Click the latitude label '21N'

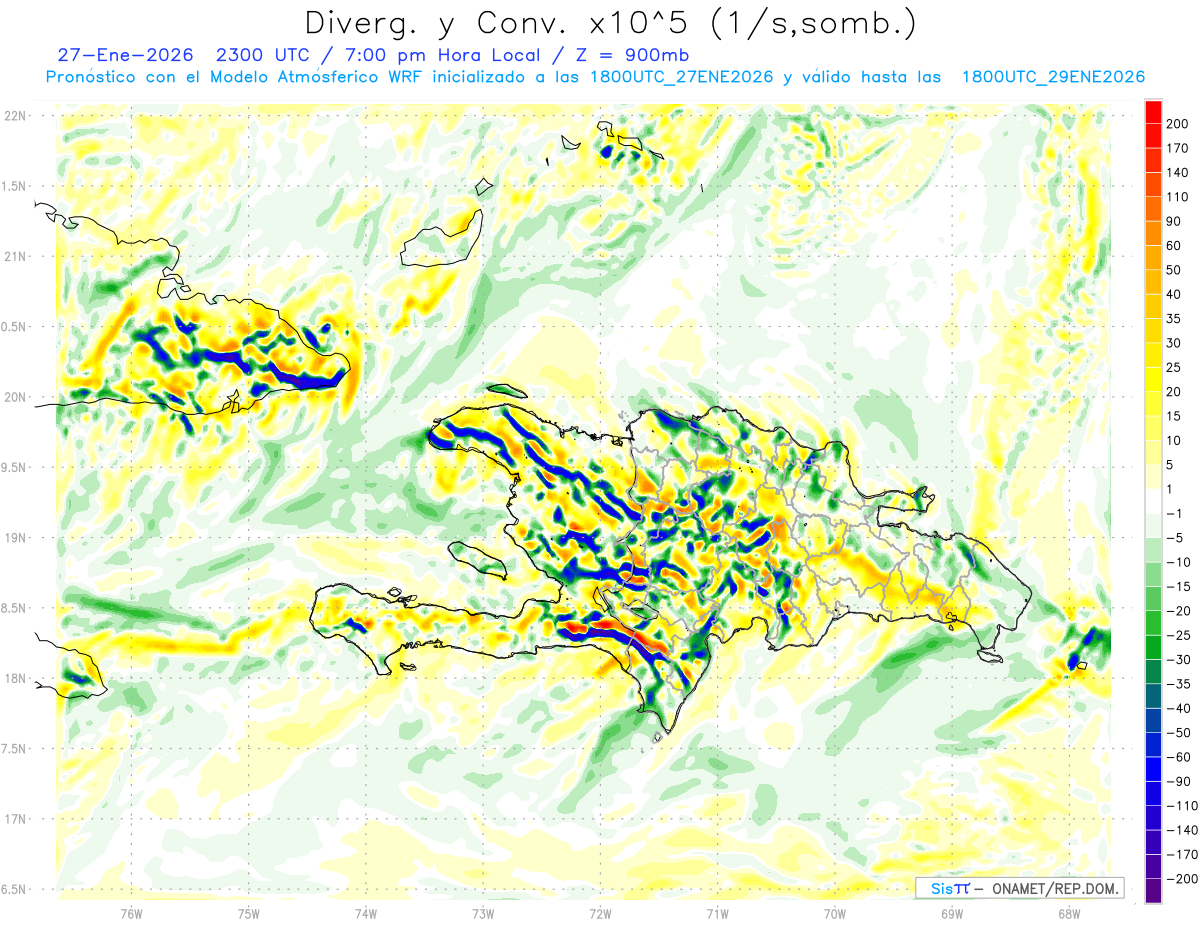tap(15, 256)
